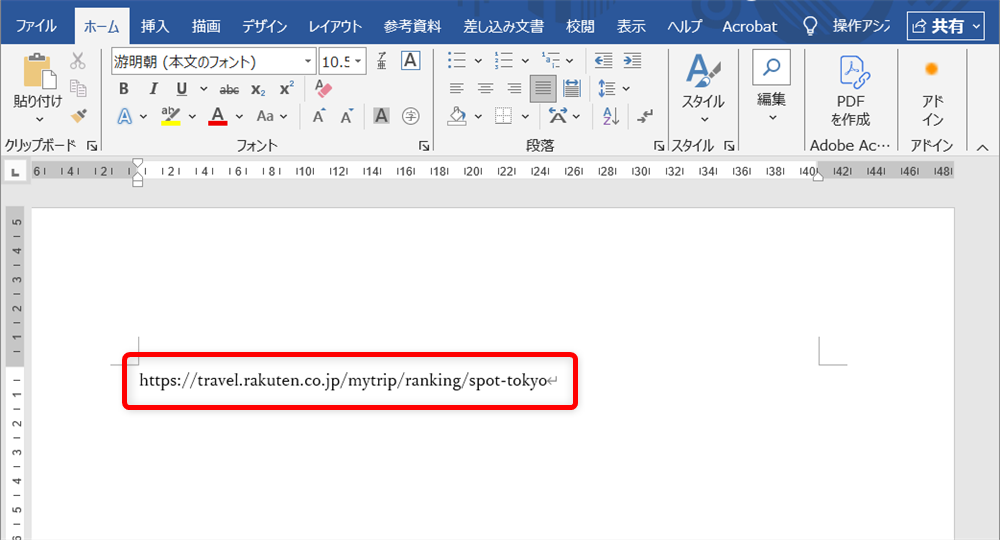Click the shading paint bucket icon
1000x540 pixels.
pos(457,116)
